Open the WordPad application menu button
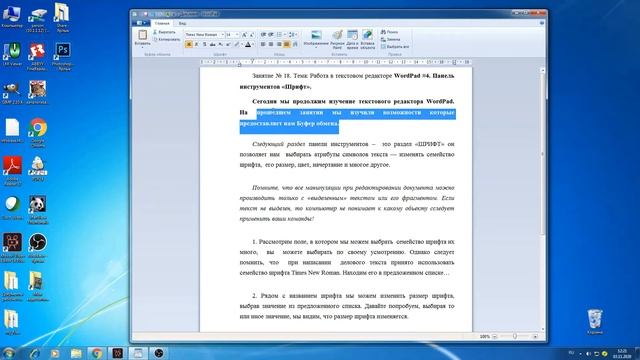640x360 pixels. (x=142, y=23)
